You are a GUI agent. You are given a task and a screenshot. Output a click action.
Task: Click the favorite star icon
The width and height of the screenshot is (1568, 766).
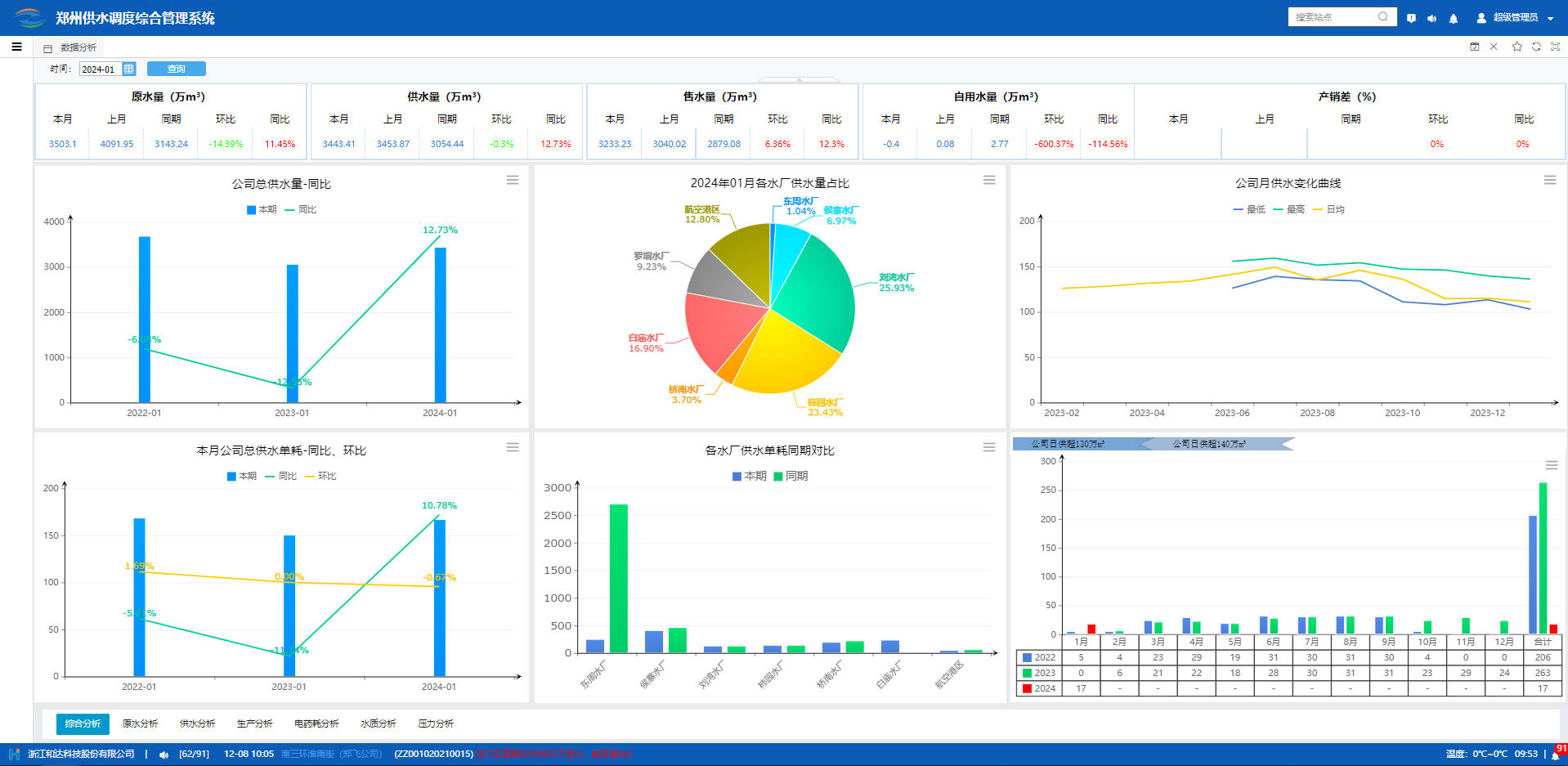pos(1516,47)
